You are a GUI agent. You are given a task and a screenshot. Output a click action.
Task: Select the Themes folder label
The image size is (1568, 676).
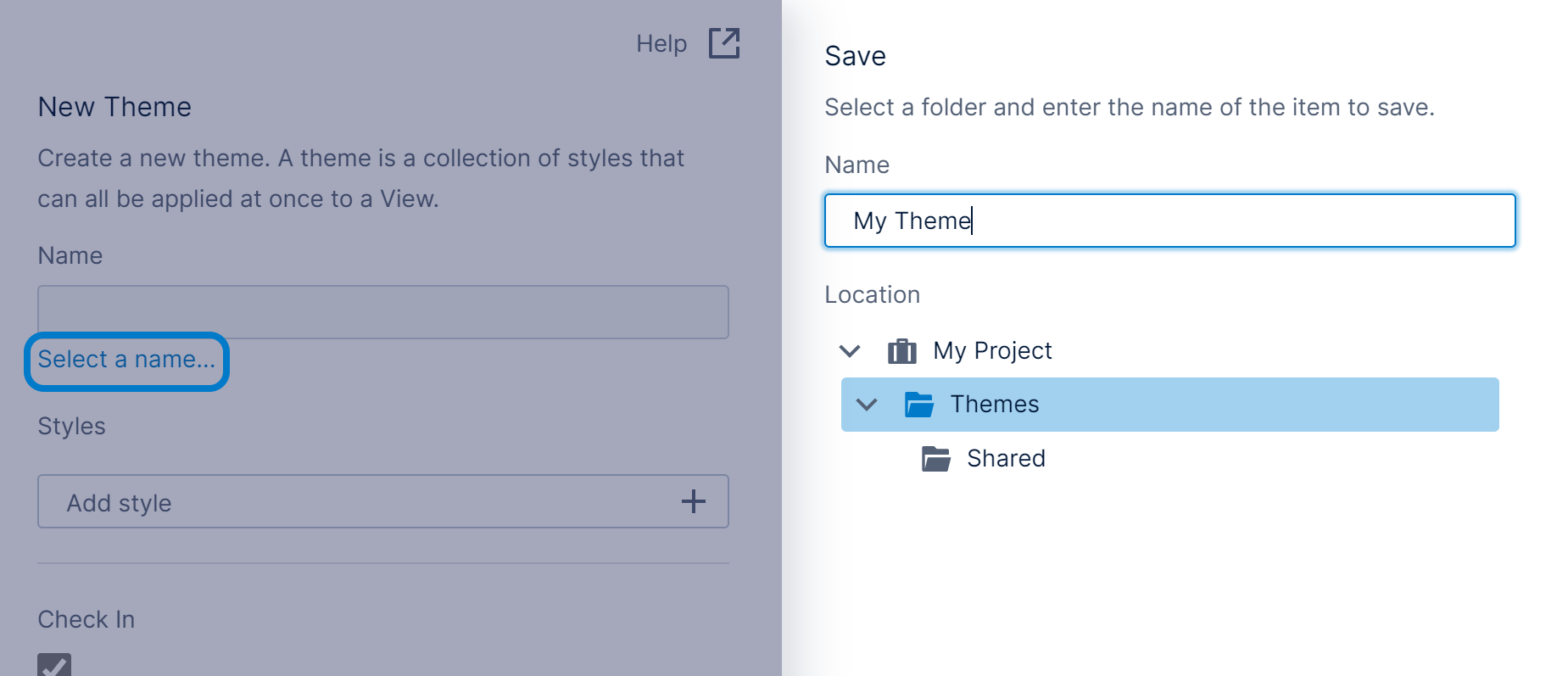pos(994,405)
